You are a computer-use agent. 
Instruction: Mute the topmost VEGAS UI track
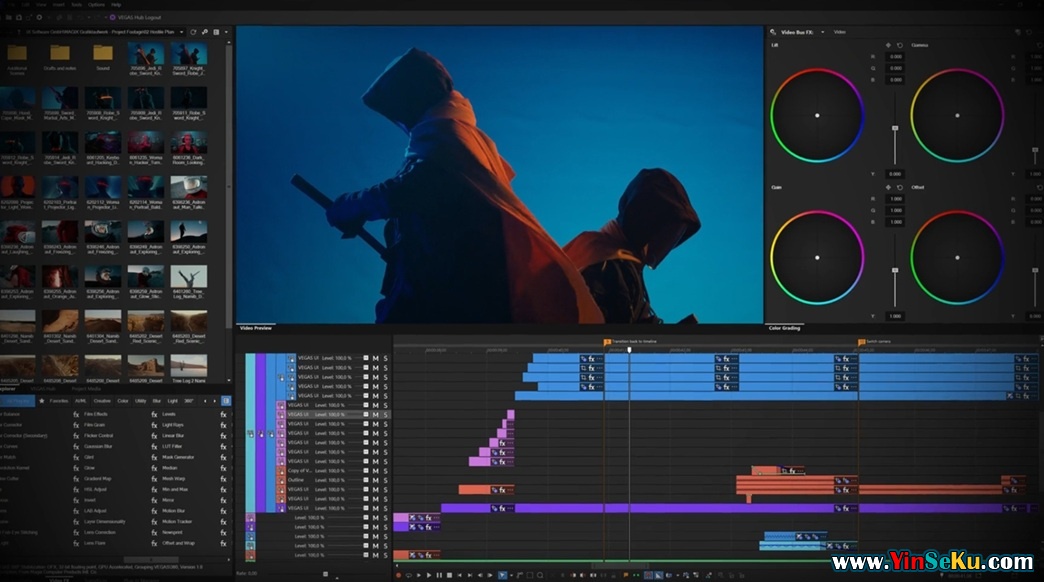coord(375,357)
